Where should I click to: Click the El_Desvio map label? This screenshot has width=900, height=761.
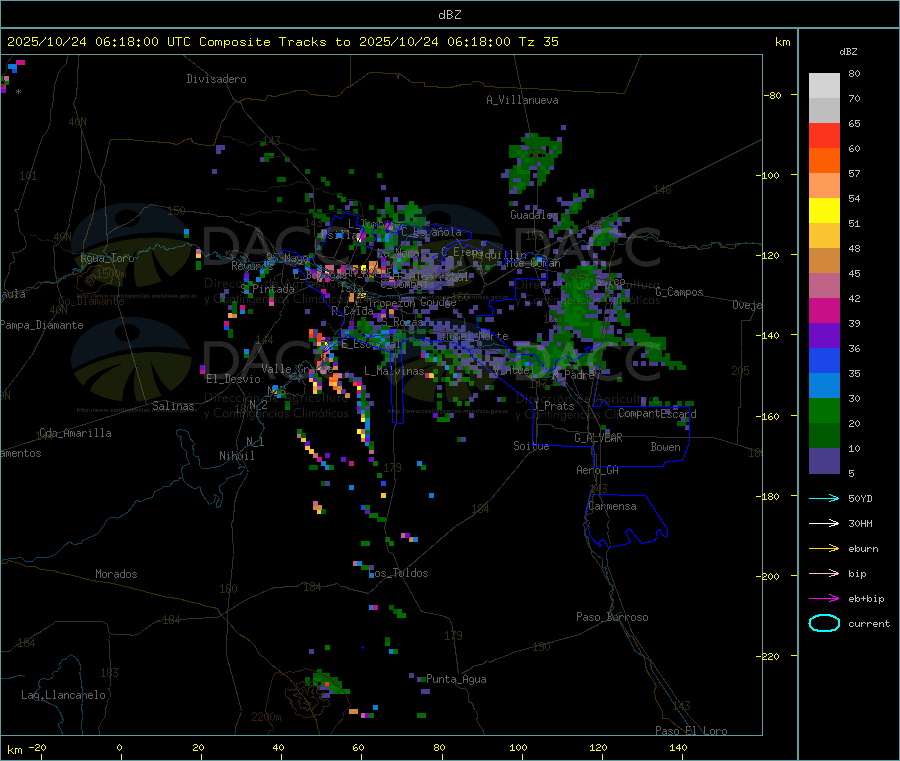pos(233,379)
